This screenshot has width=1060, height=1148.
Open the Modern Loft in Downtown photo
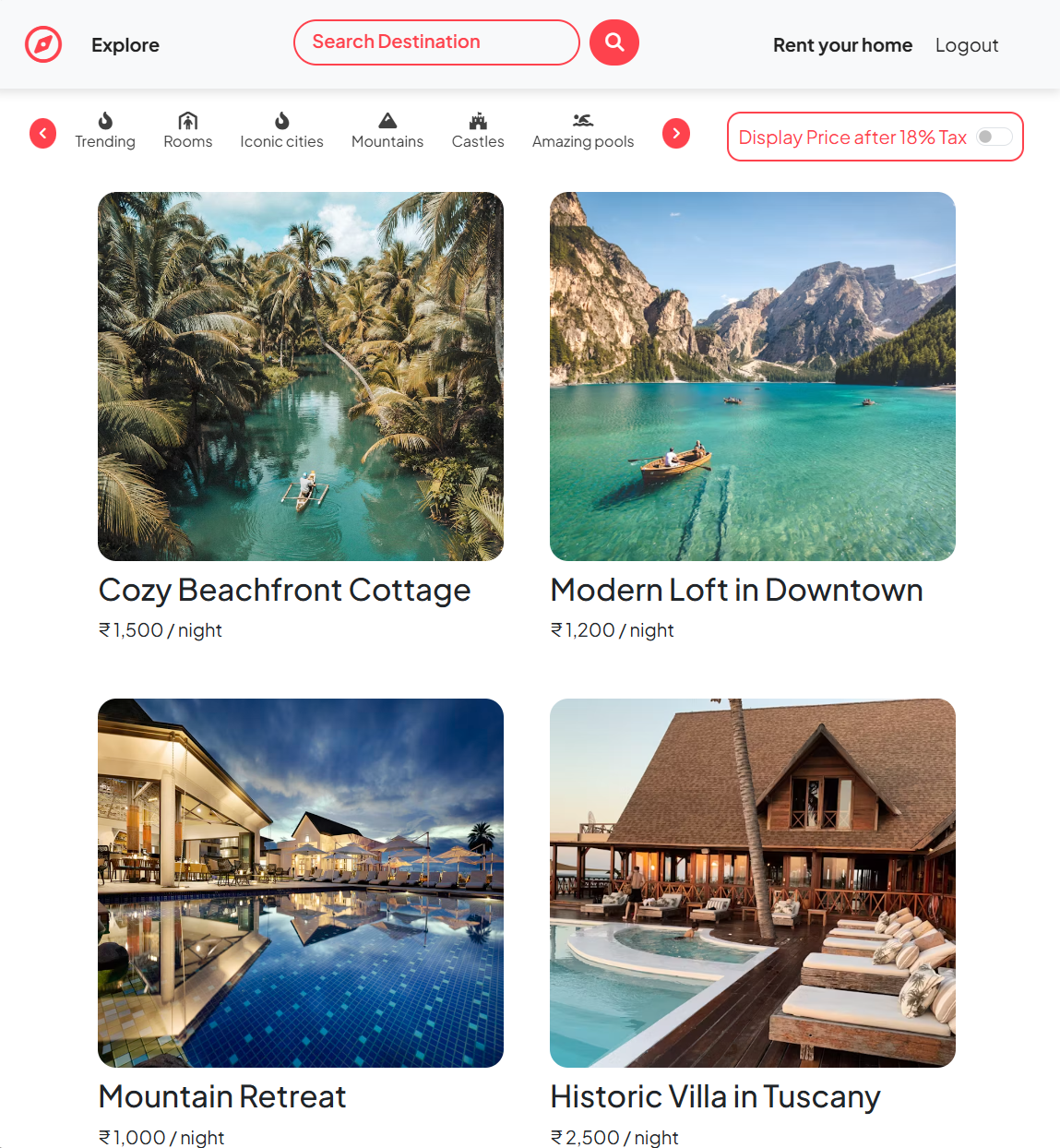point(753,377)
